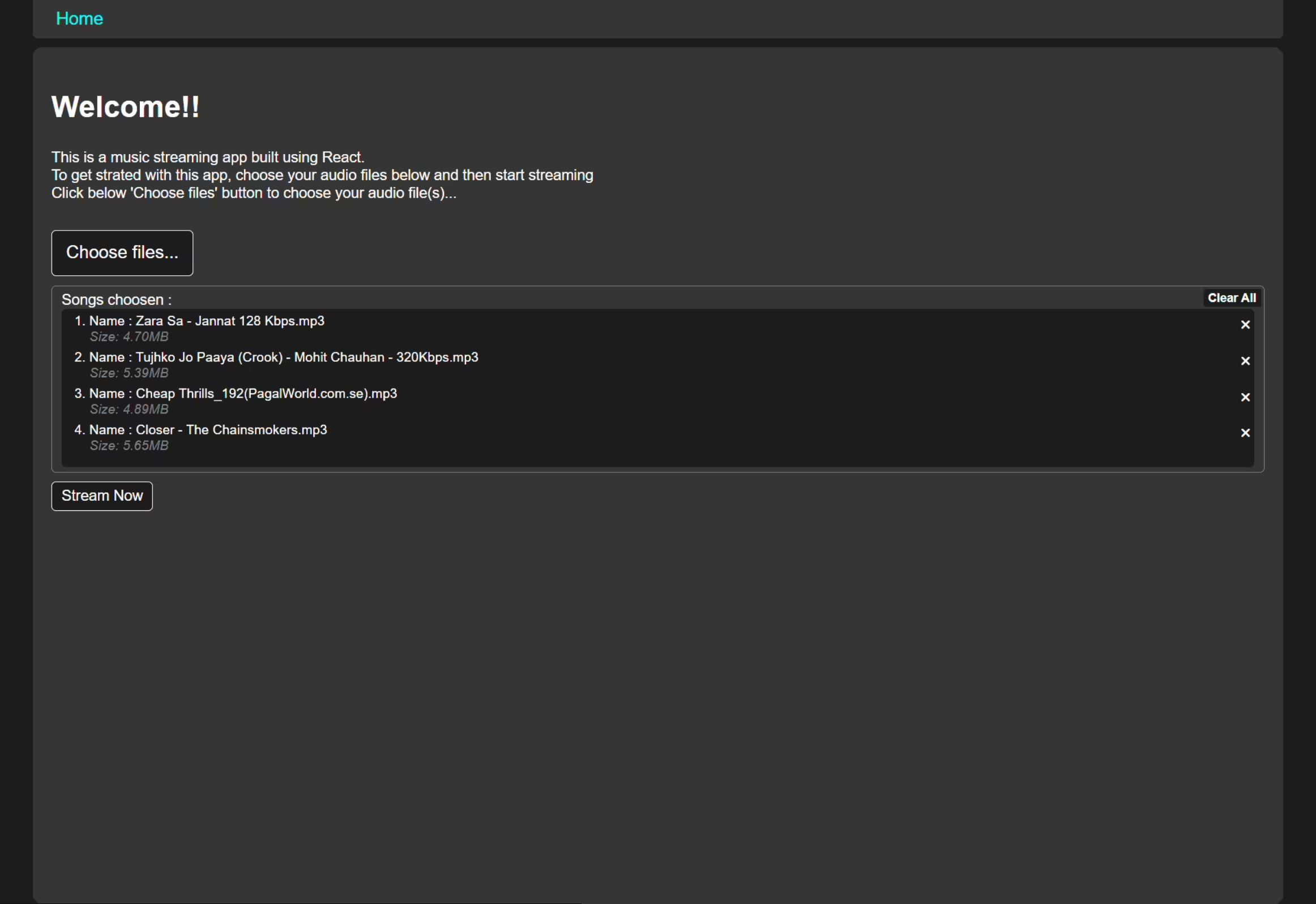The image size is (1316, 904).
Task: Click the 'Songs choosen :' label
Action: (x=117, y=300)
